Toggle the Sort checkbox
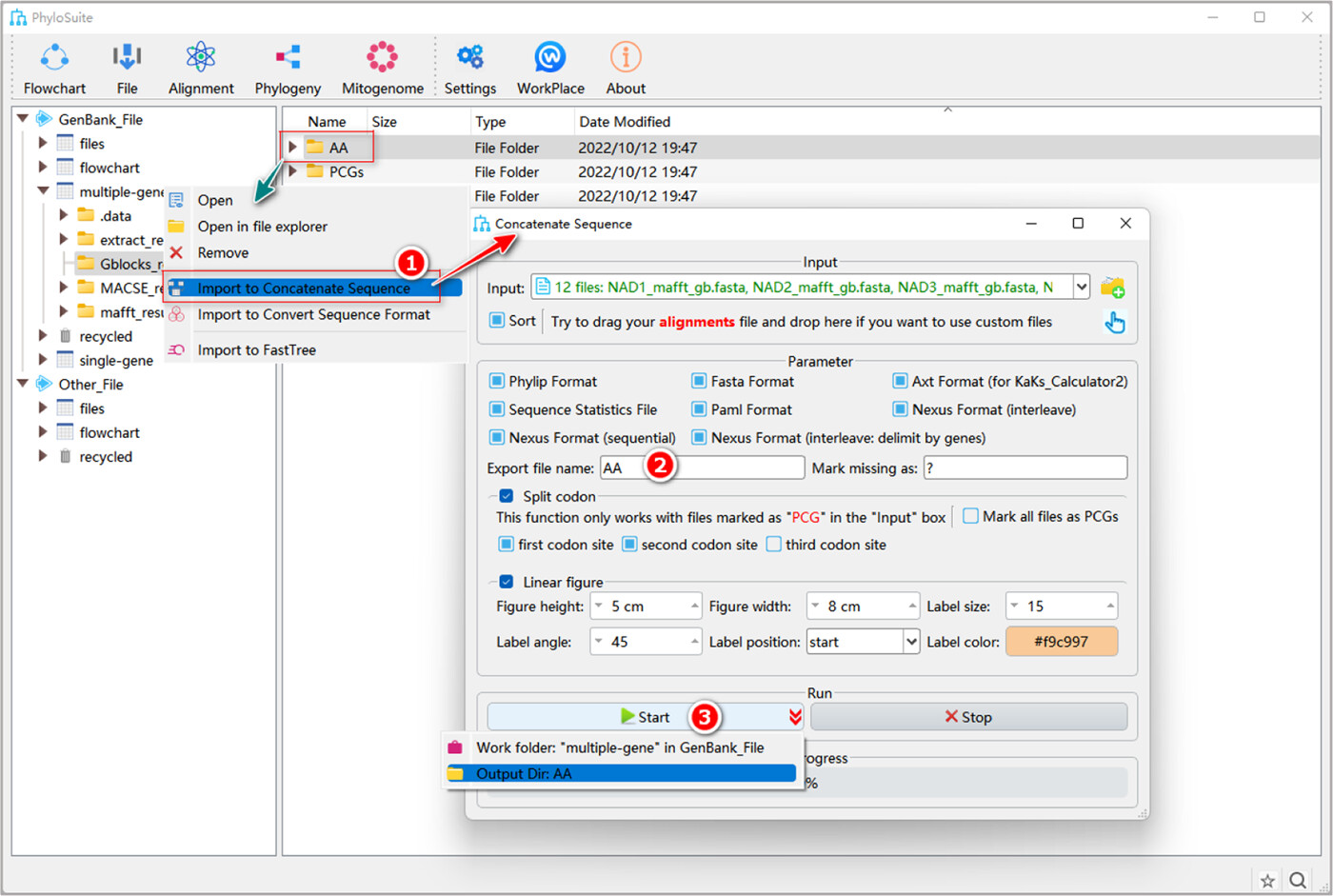The image size is (1333, 896). point(496,321)
